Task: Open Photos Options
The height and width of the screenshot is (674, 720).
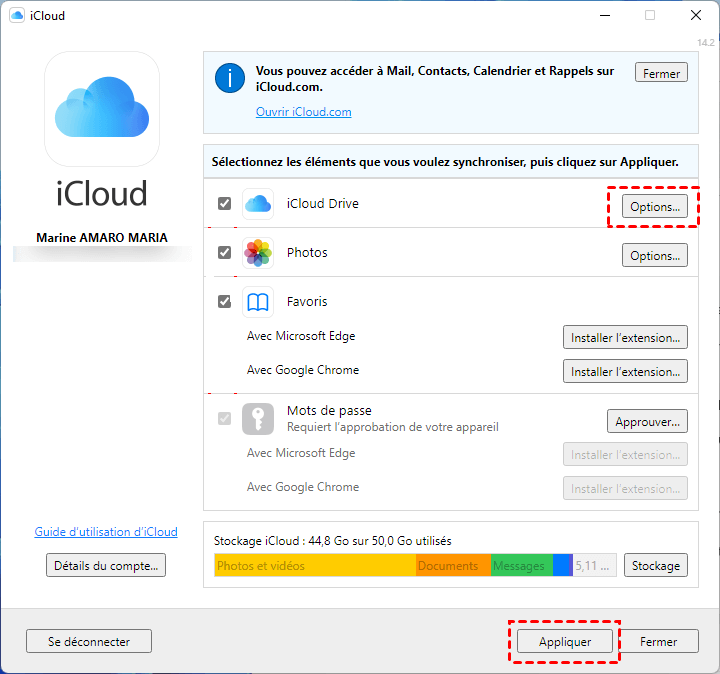Action: pos(655,255)
